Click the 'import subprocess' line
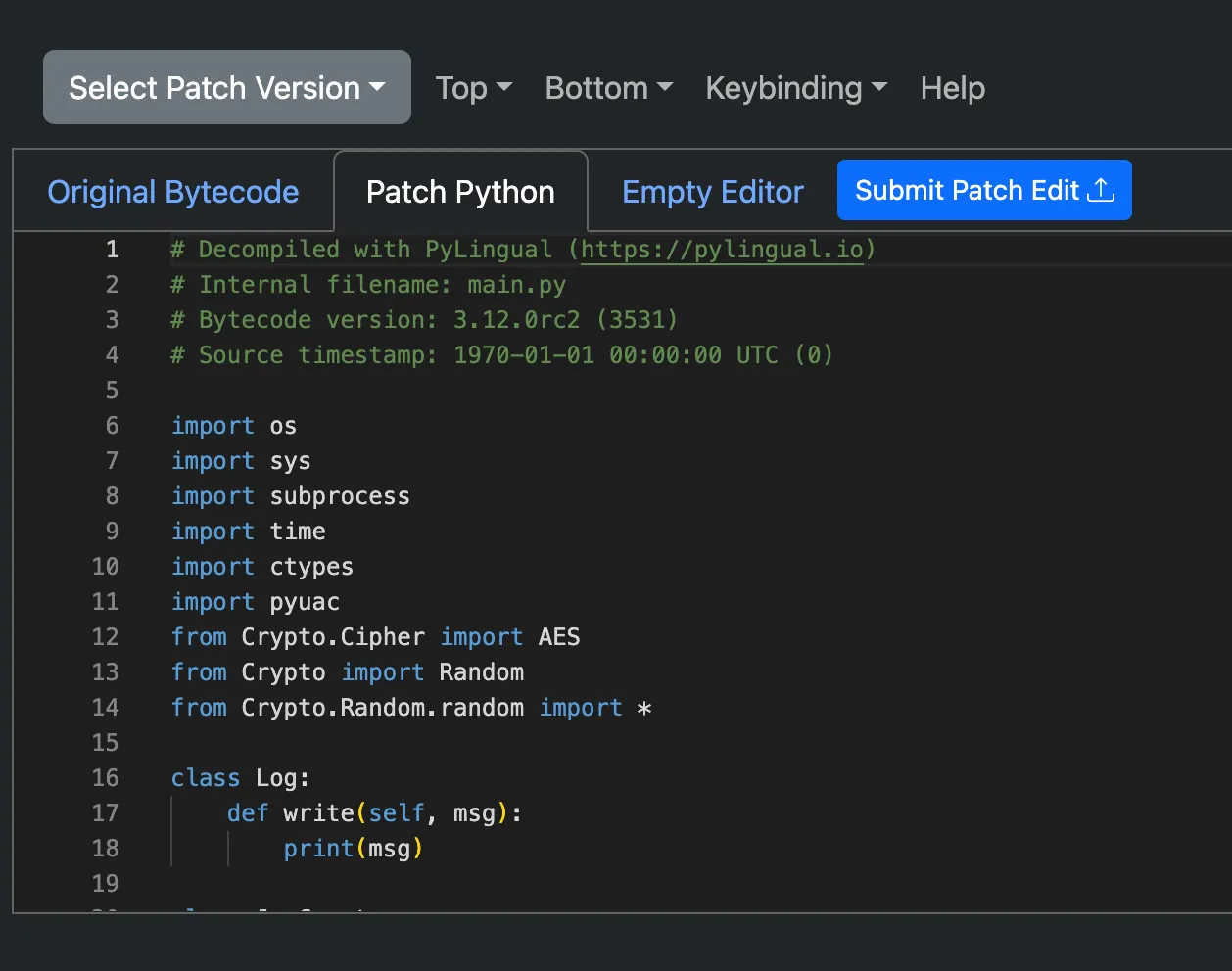1232x971 pixels. pos(291,496)
